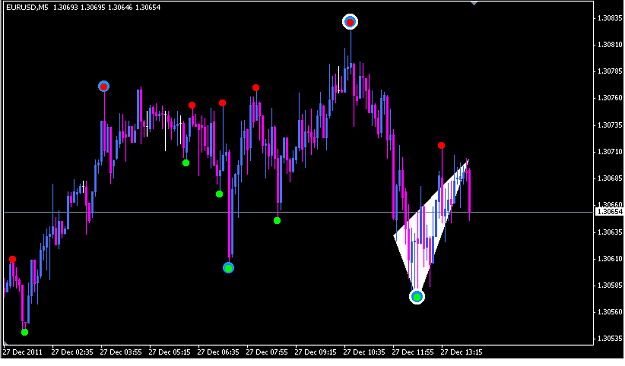The image size is (625, 366).
Task: Click the 1.30535 price axis label
Action: pos(610,339)
